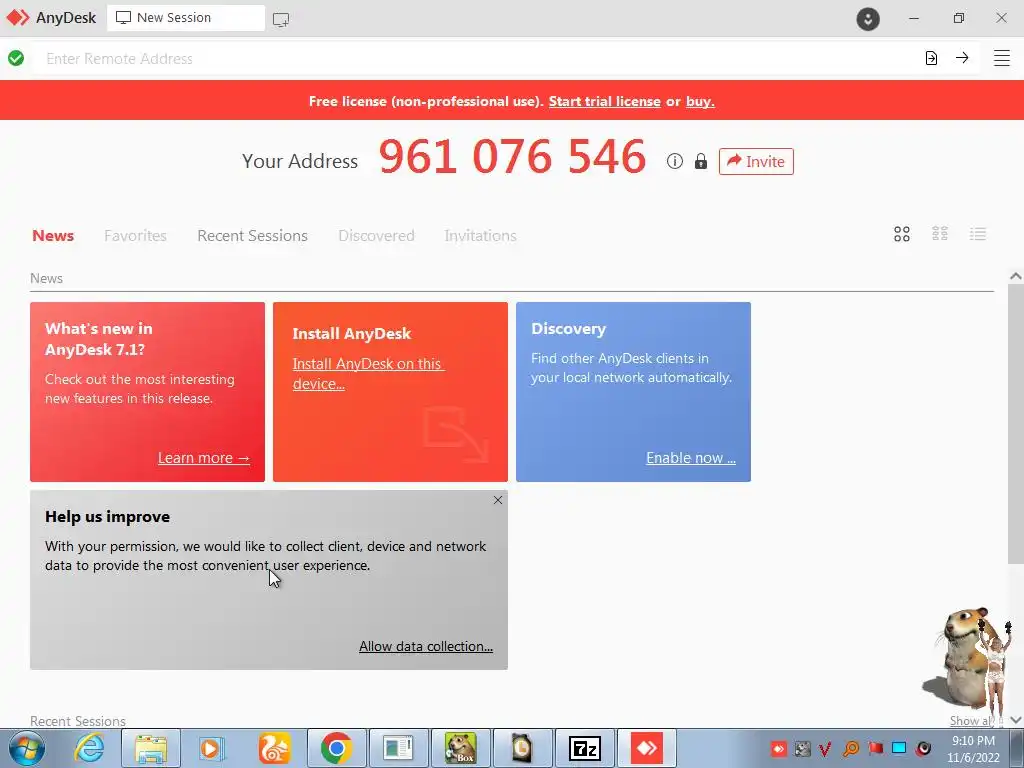The width and height of the screenshot is (1024, 768).
Task: Open the Windows Start button
Action: tap(27, 748)
